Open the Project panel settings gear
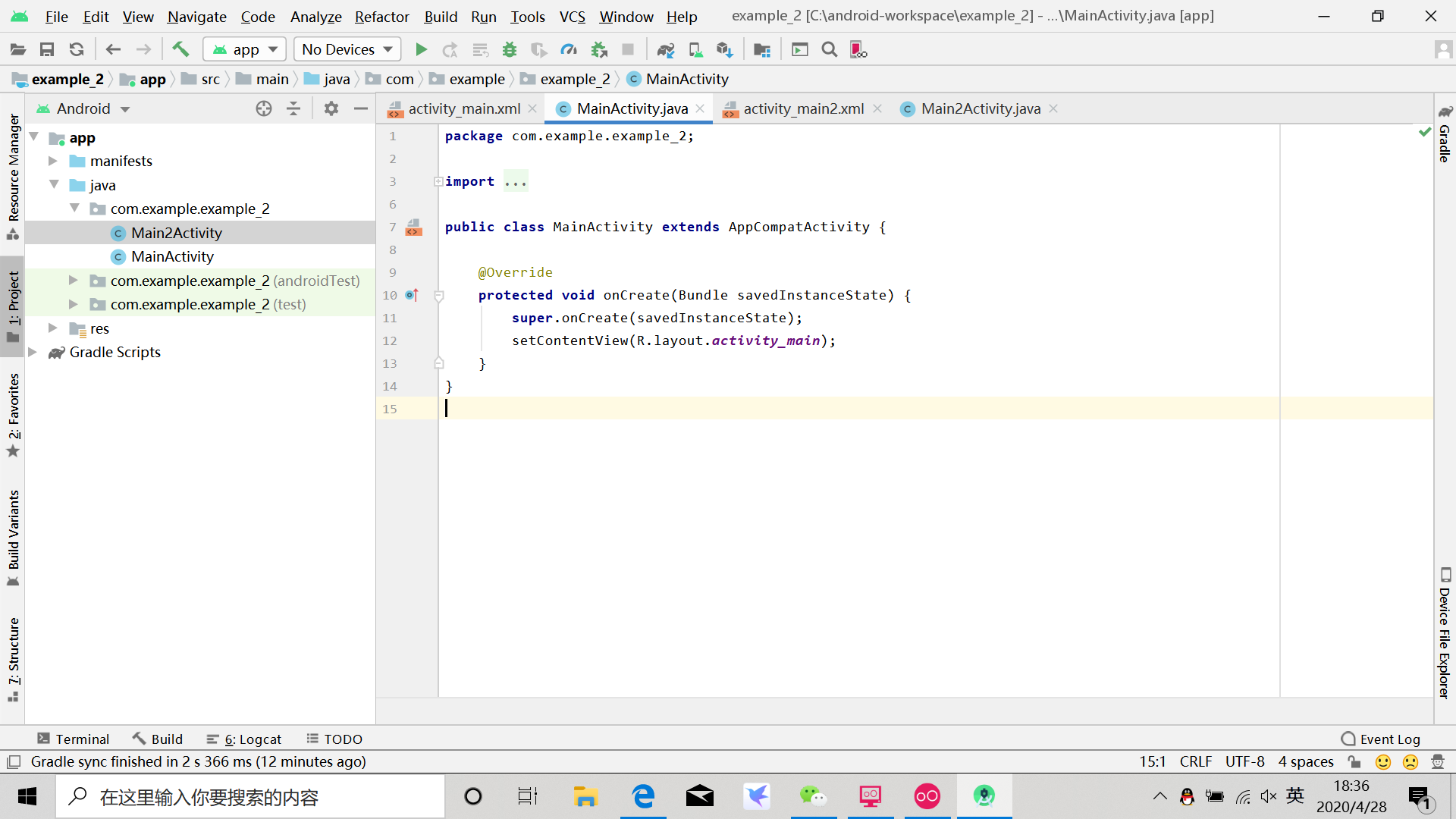 click(331, 108)
